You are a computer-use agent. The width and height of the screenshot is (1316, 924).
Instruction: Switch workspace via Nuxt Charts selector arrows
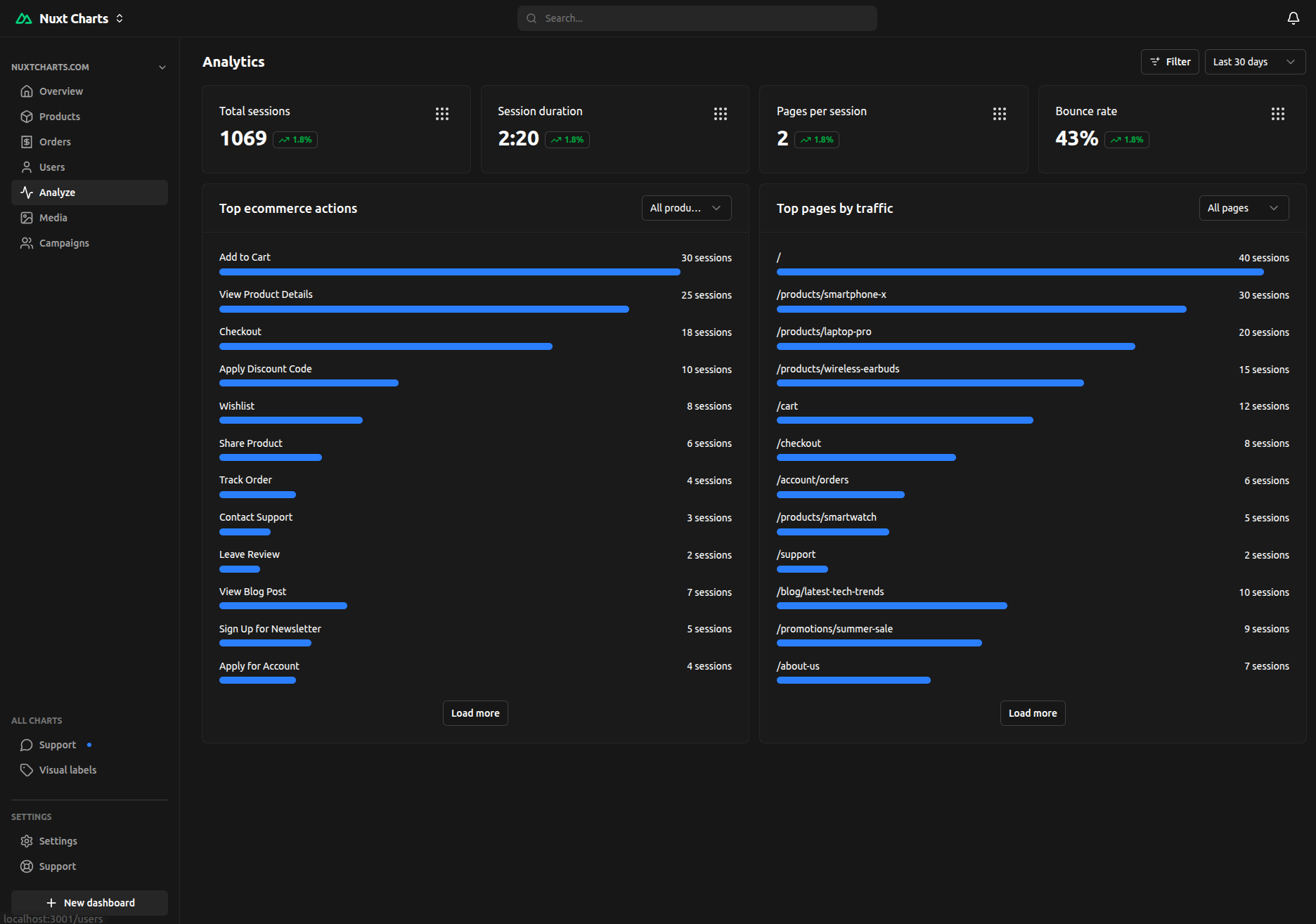120,18
